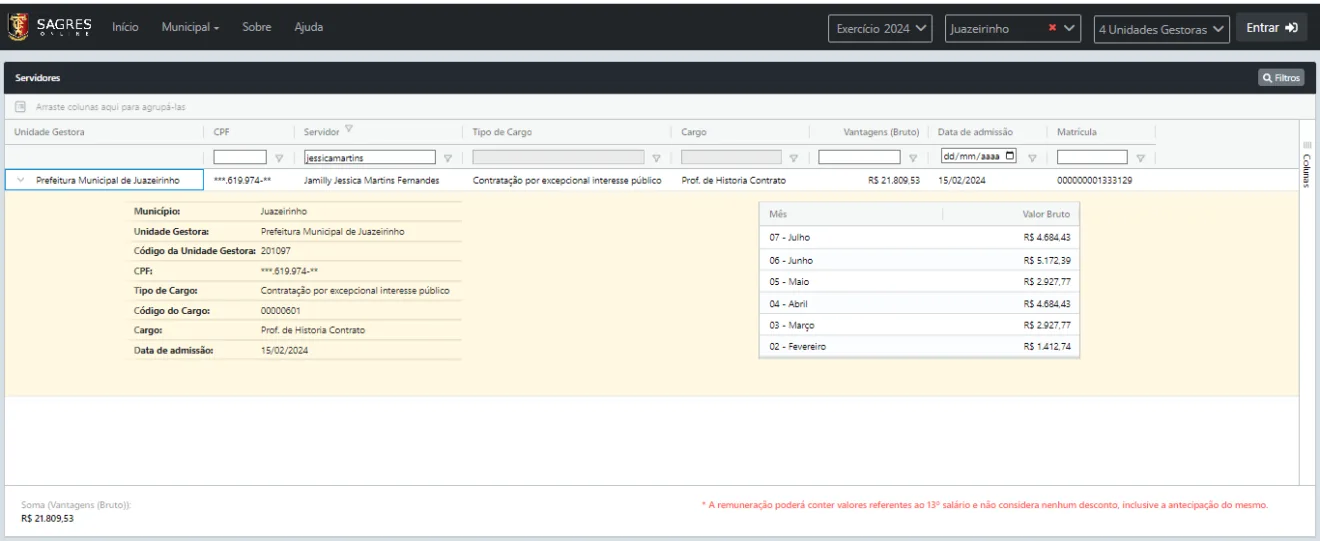Focus the CPF filter input field
This screenshot has height=541, width=1320.
(240, 156)
